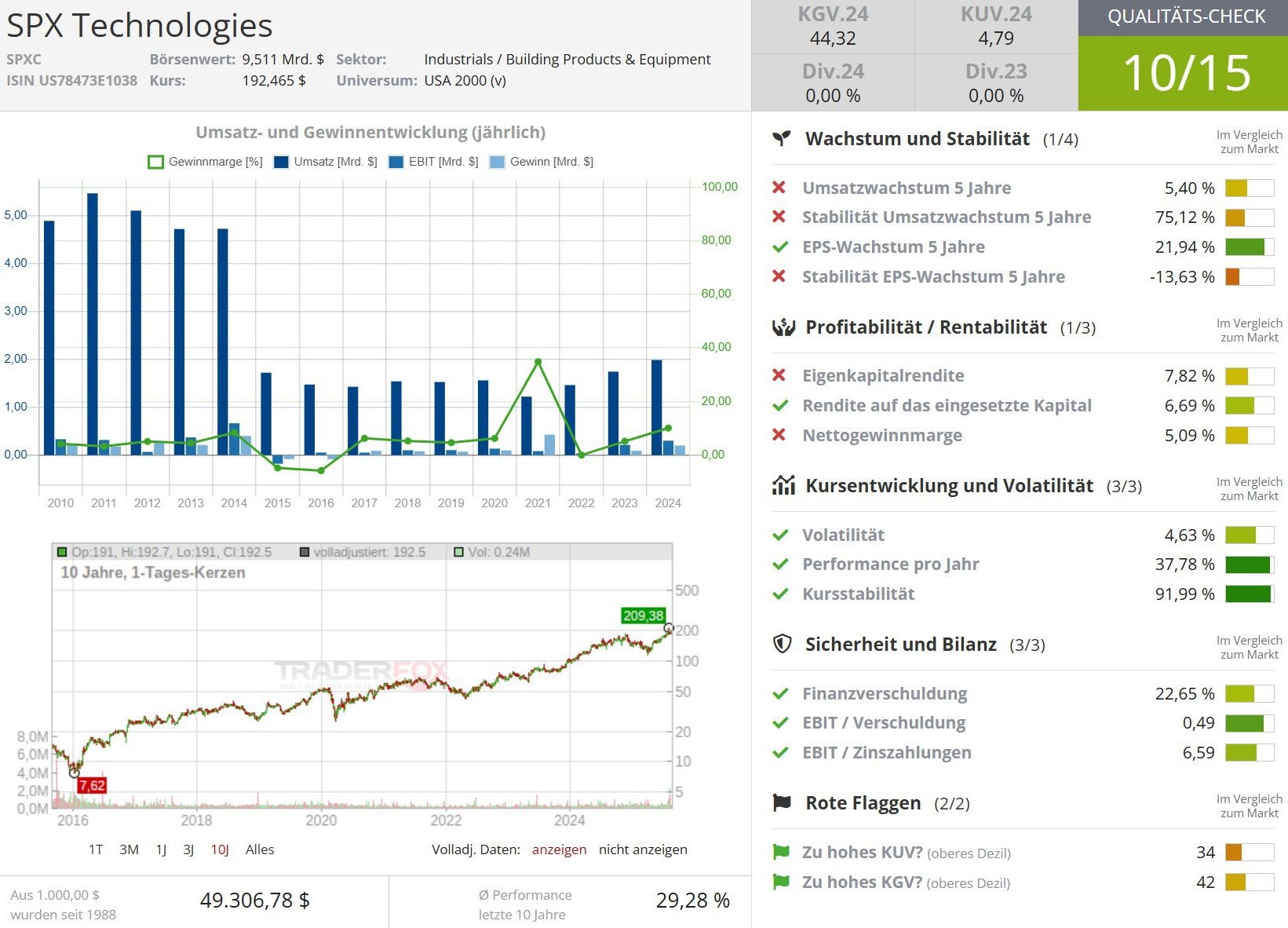This screenshot has width=1288, height=928.
Task: Click the 2021 Gewinnmarge peak data point
Action: click(538, 362)
